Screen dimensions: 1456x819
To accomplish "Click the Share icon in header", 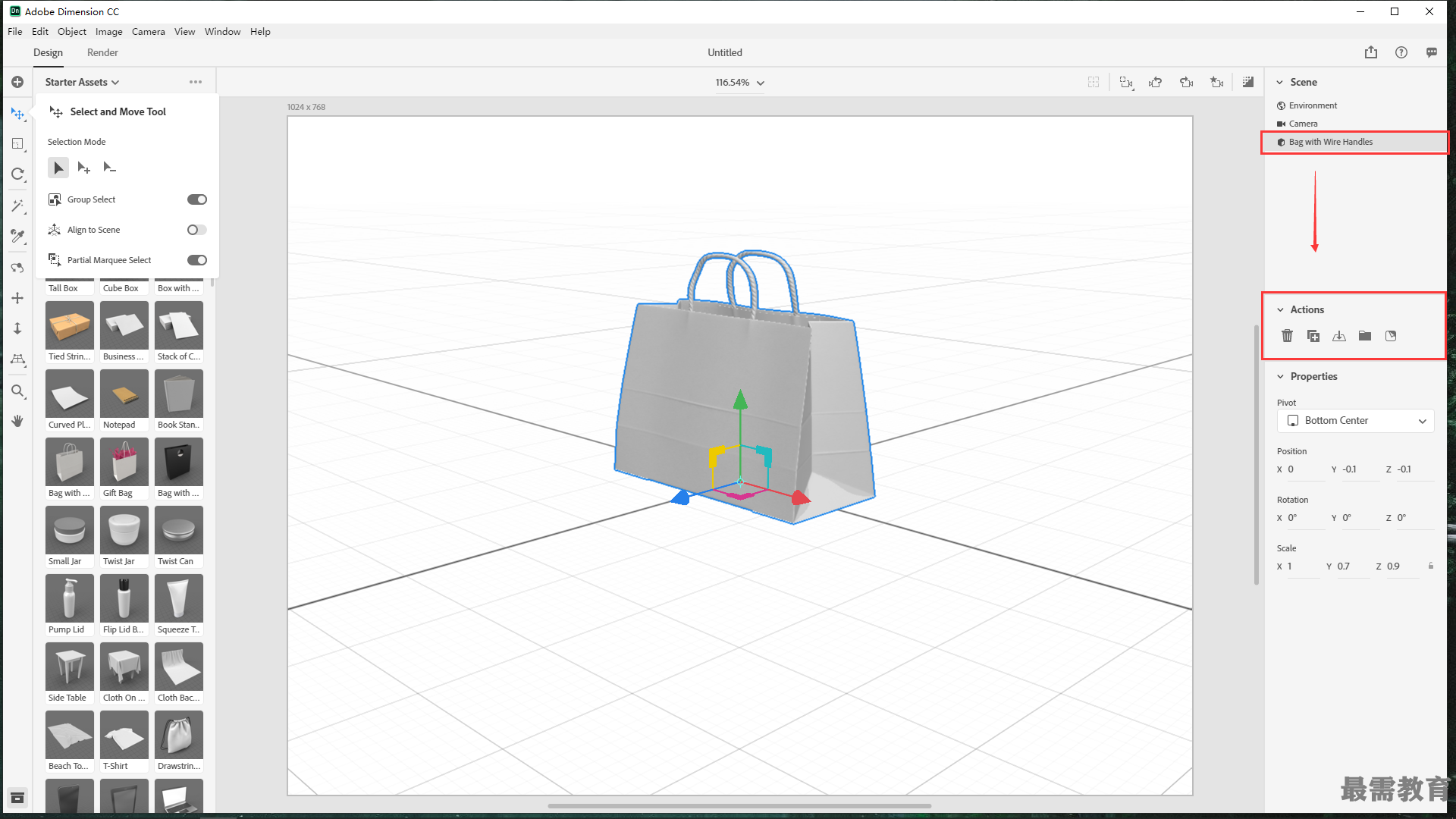I will tap(1371, 52).
